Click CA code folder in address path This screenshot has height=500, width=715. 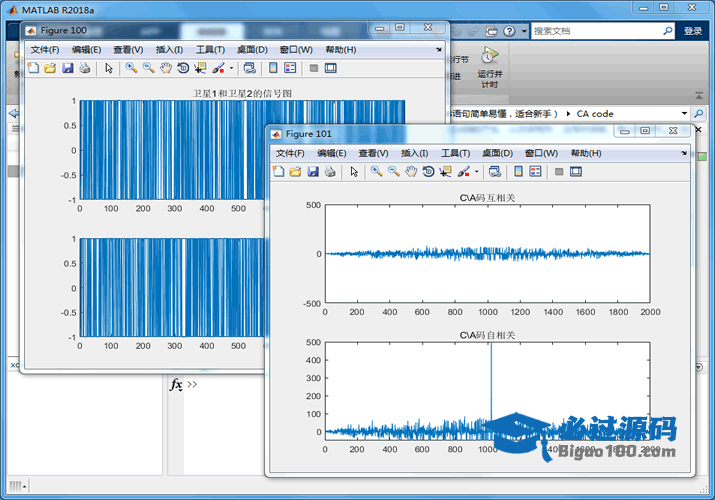coord(595,114)
